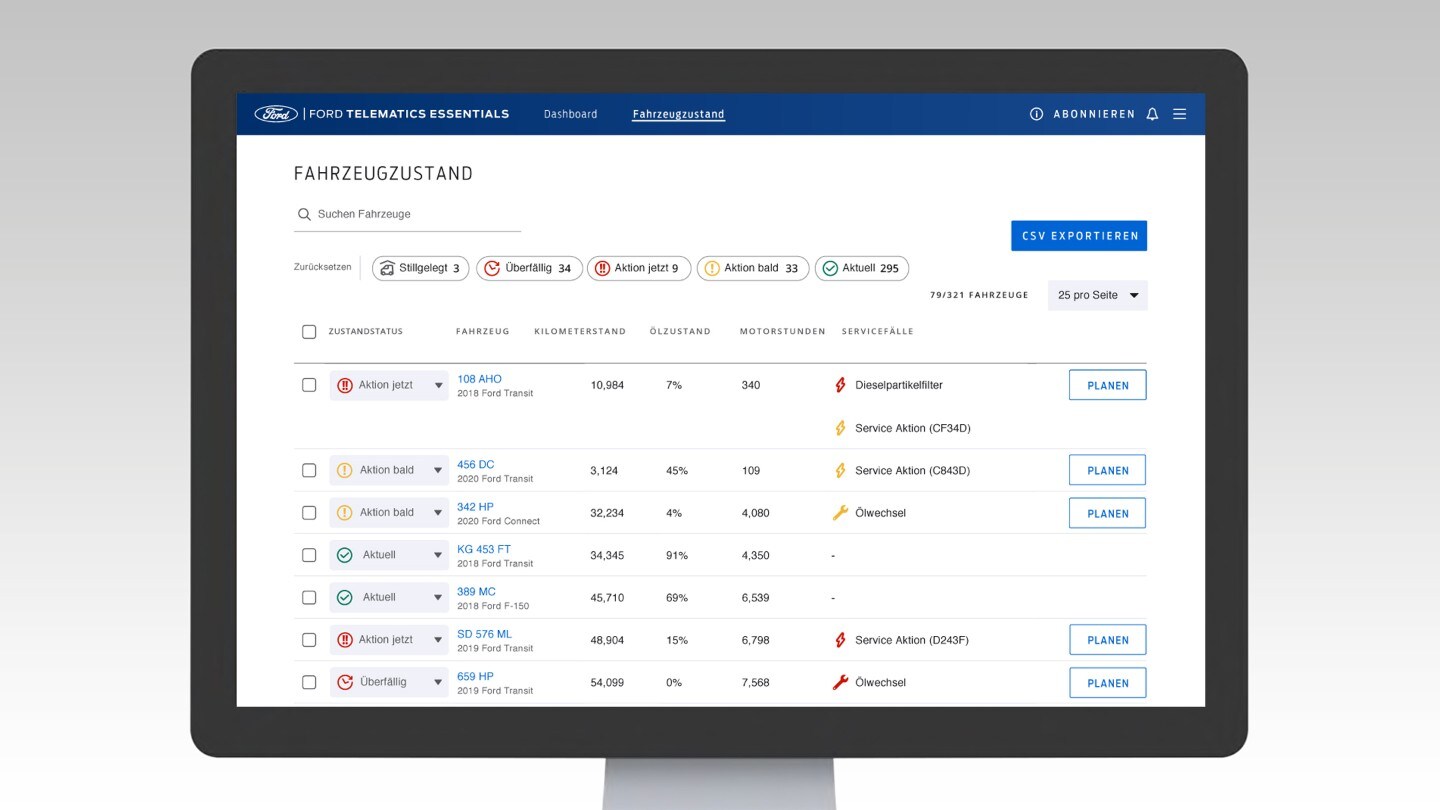1440x810 pixels.
Task: Click the Suchen Fahrzeuge search field
Action: click(x=407, y=214)
